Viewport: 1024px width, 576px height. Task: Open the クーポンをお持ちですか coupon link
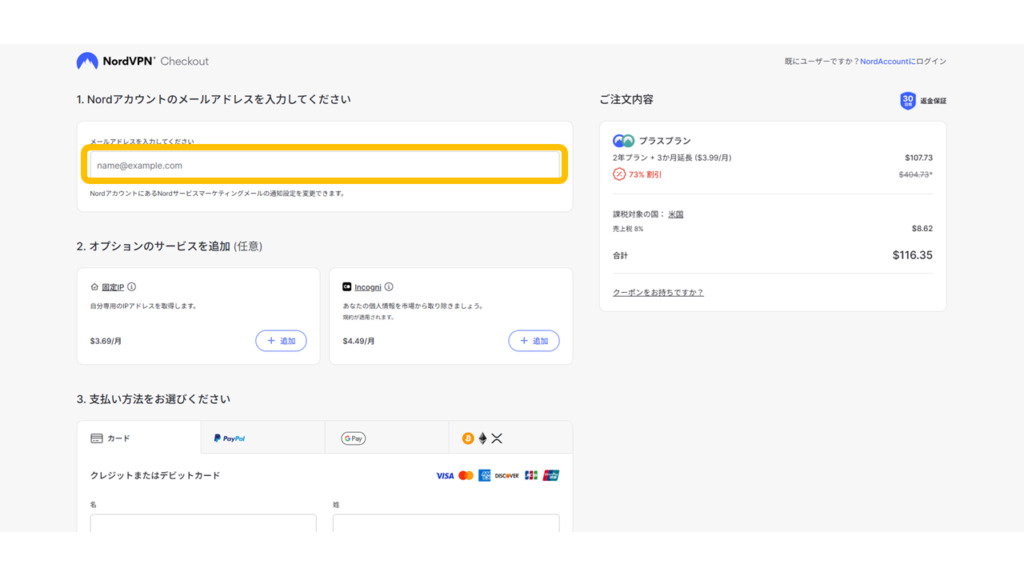[x=658, y=292]
